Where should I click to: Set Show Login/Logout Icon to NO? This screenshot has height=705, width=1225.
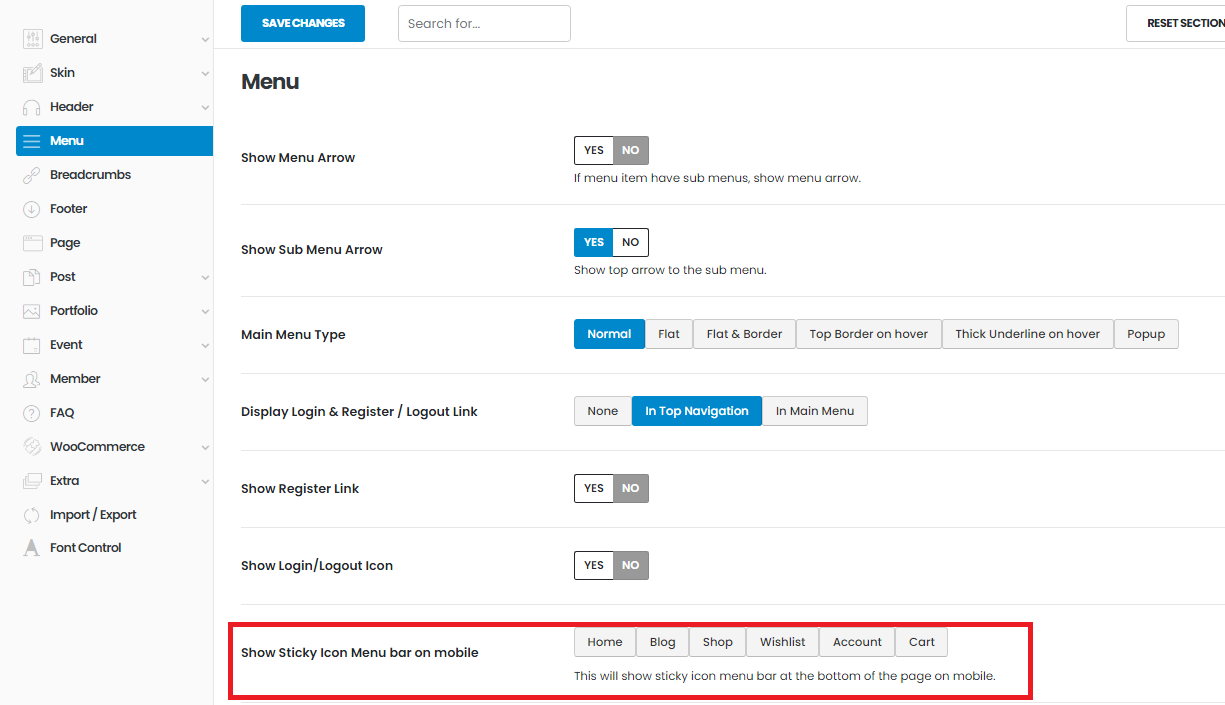631,565
